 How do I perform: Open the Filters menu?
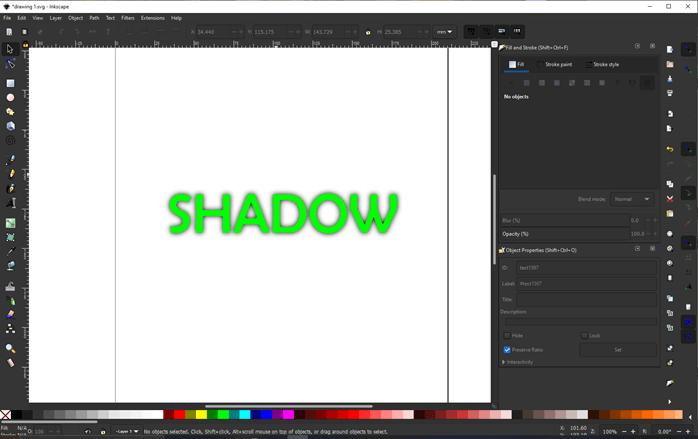coord(128,18)
